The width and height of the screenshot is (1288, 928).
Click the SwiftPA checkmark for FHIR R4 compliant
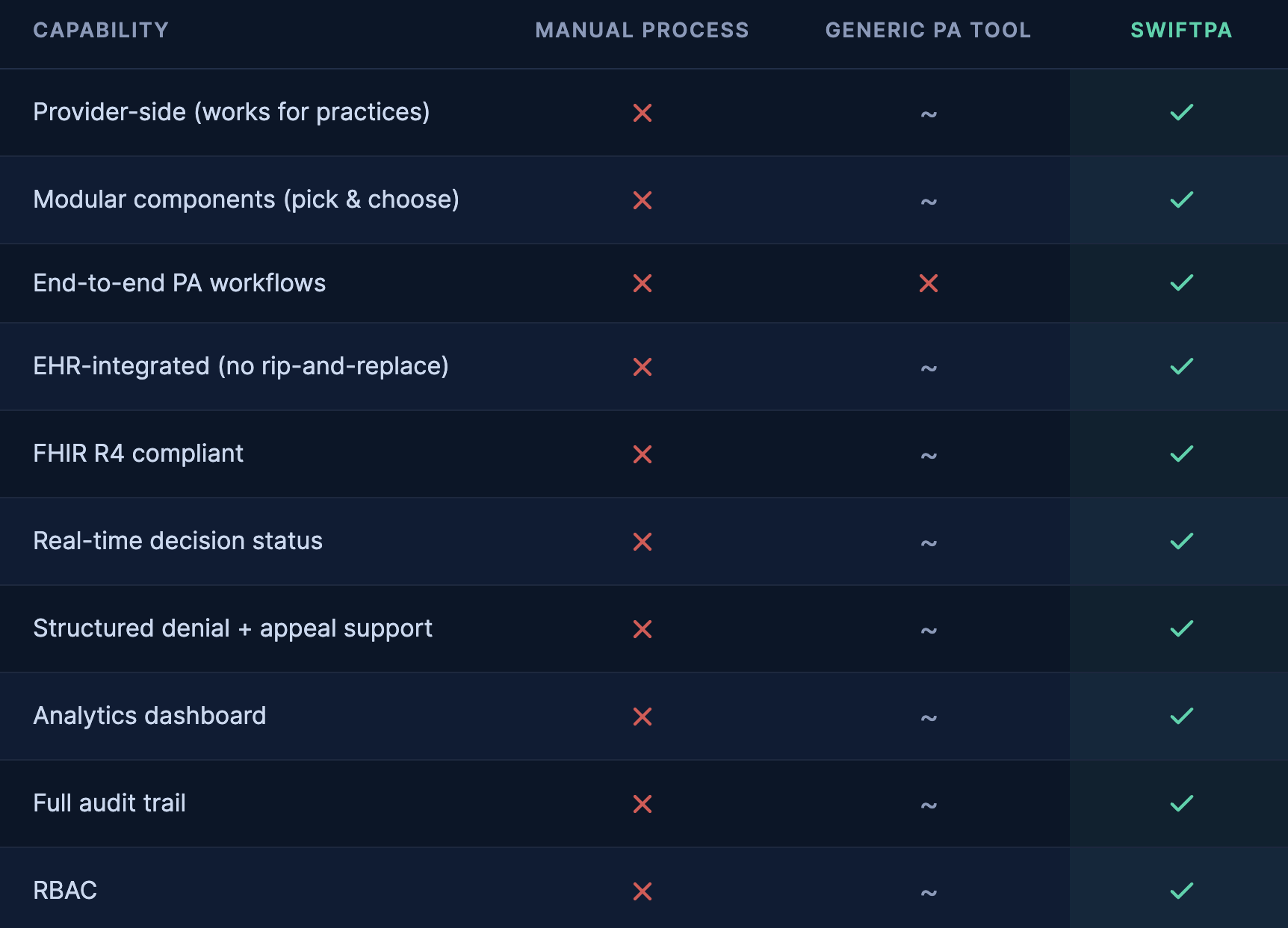(1181, 454)
